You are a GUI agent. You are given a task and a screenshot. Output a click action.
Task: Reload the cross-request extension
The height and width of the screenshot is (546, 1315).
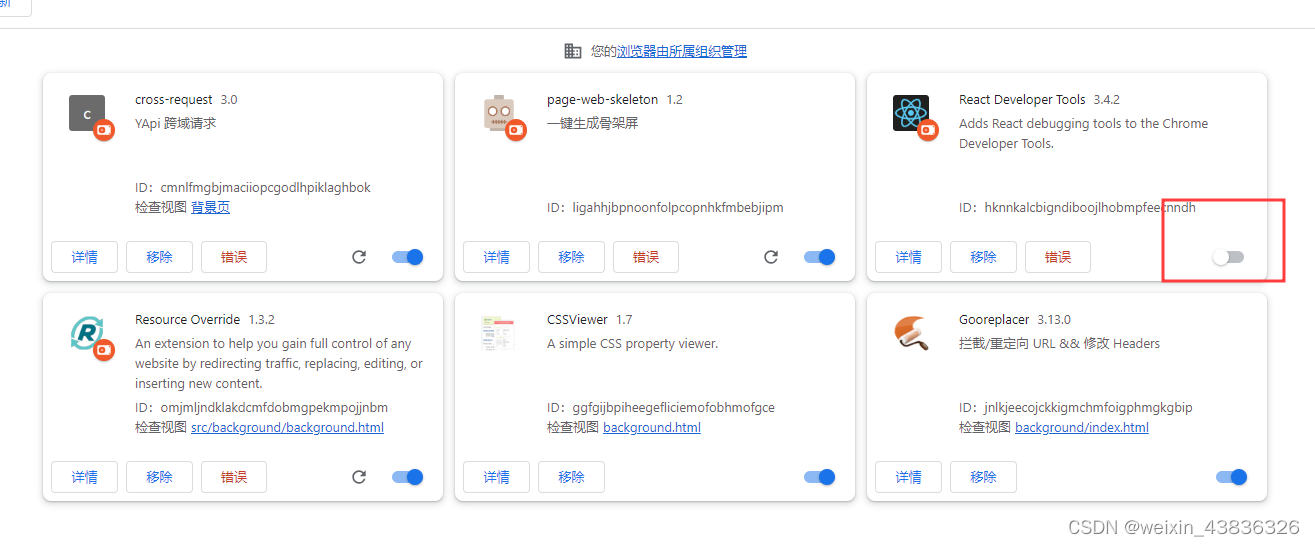click(359, 257)
